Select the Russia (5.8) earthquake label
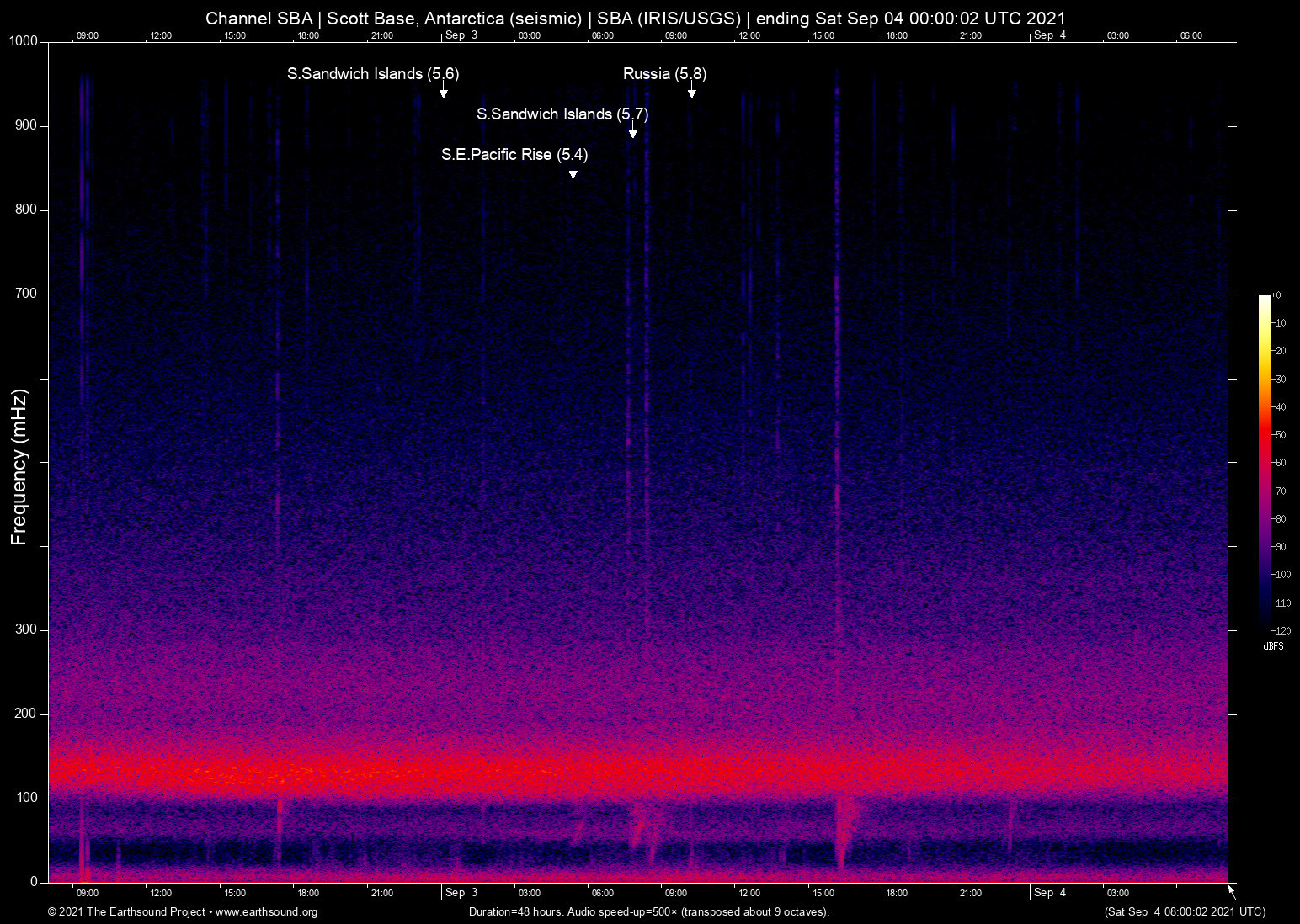 [664, 74]
